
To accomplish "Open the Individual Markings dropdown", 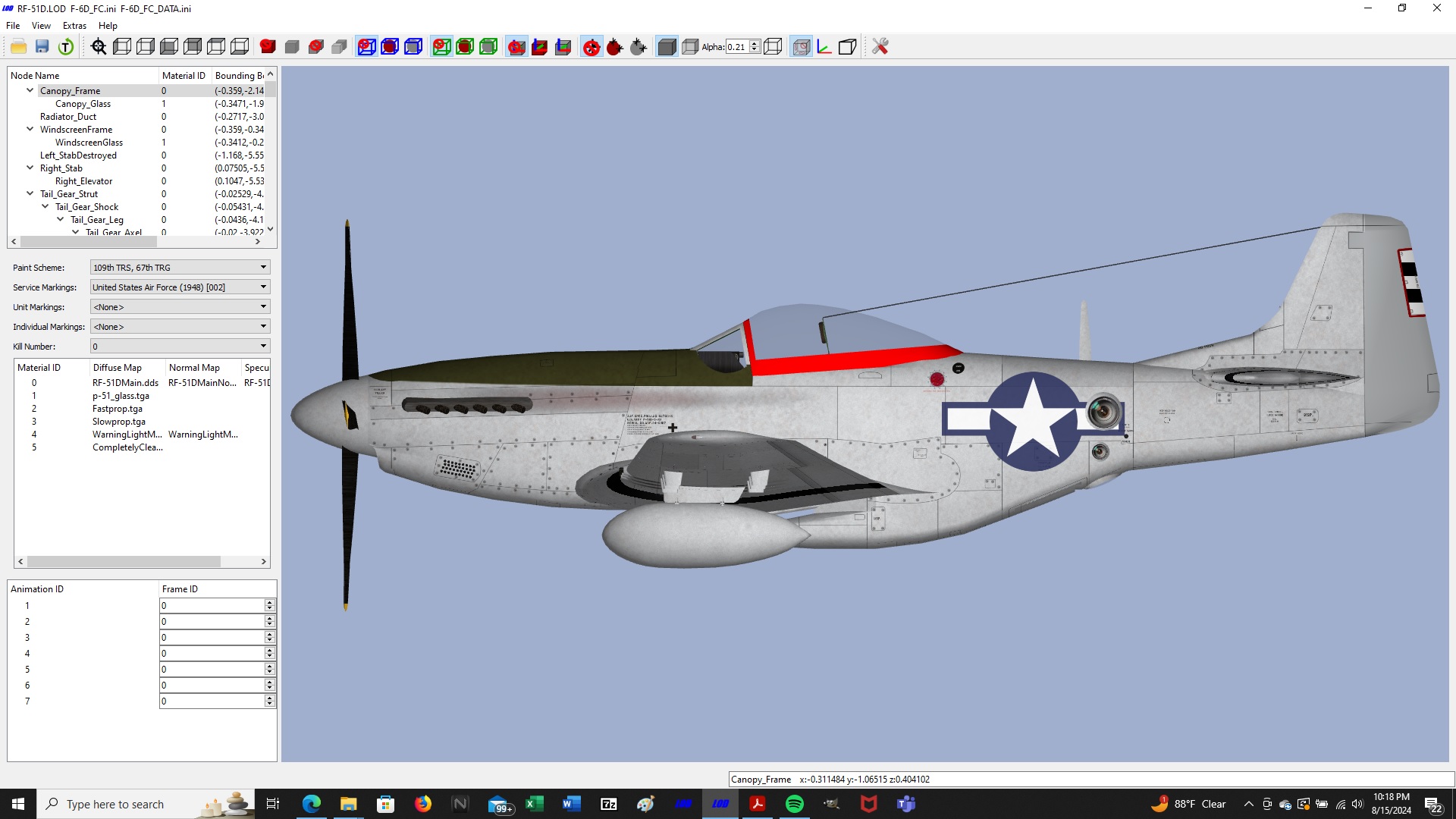I will [180, 327].
